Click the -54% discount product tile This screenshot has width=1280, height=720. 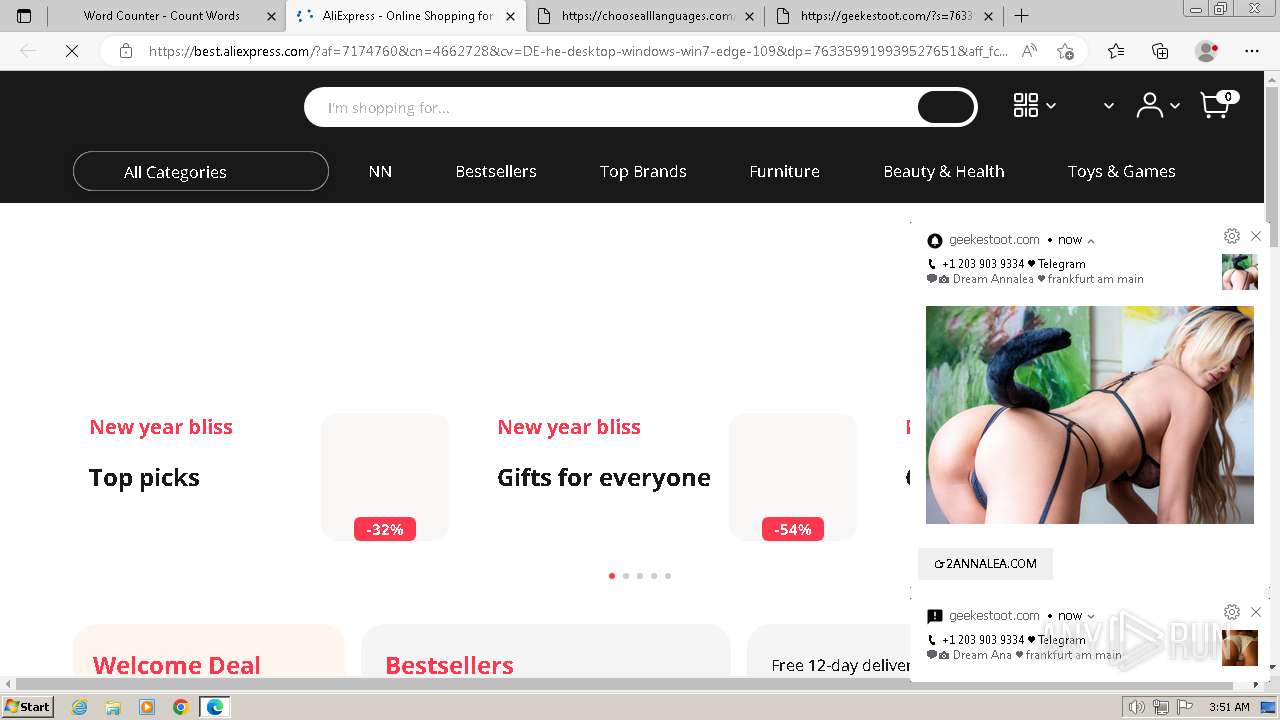(x=793, y=477)
